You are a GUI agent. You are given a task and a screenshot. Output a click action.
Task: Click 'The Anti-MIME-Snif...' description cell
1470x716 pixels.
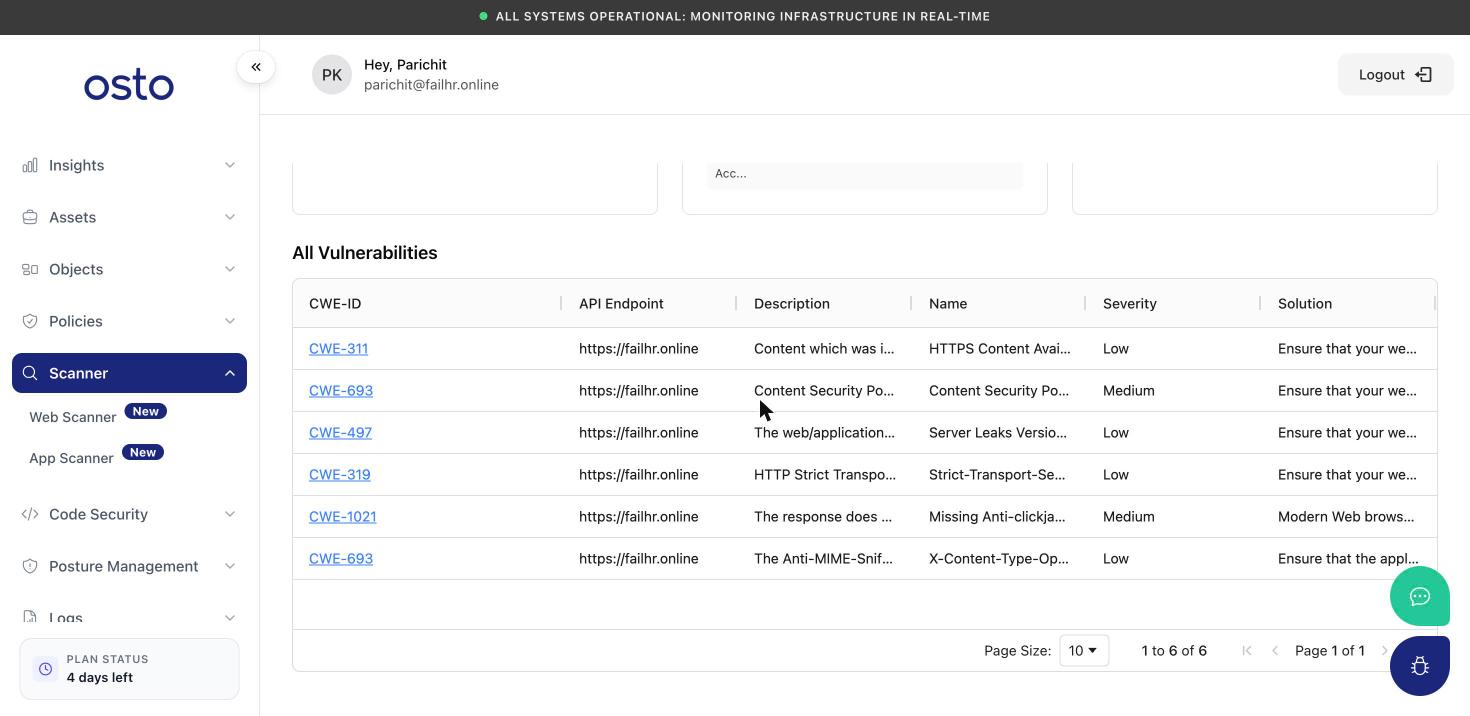coord(823,559)
